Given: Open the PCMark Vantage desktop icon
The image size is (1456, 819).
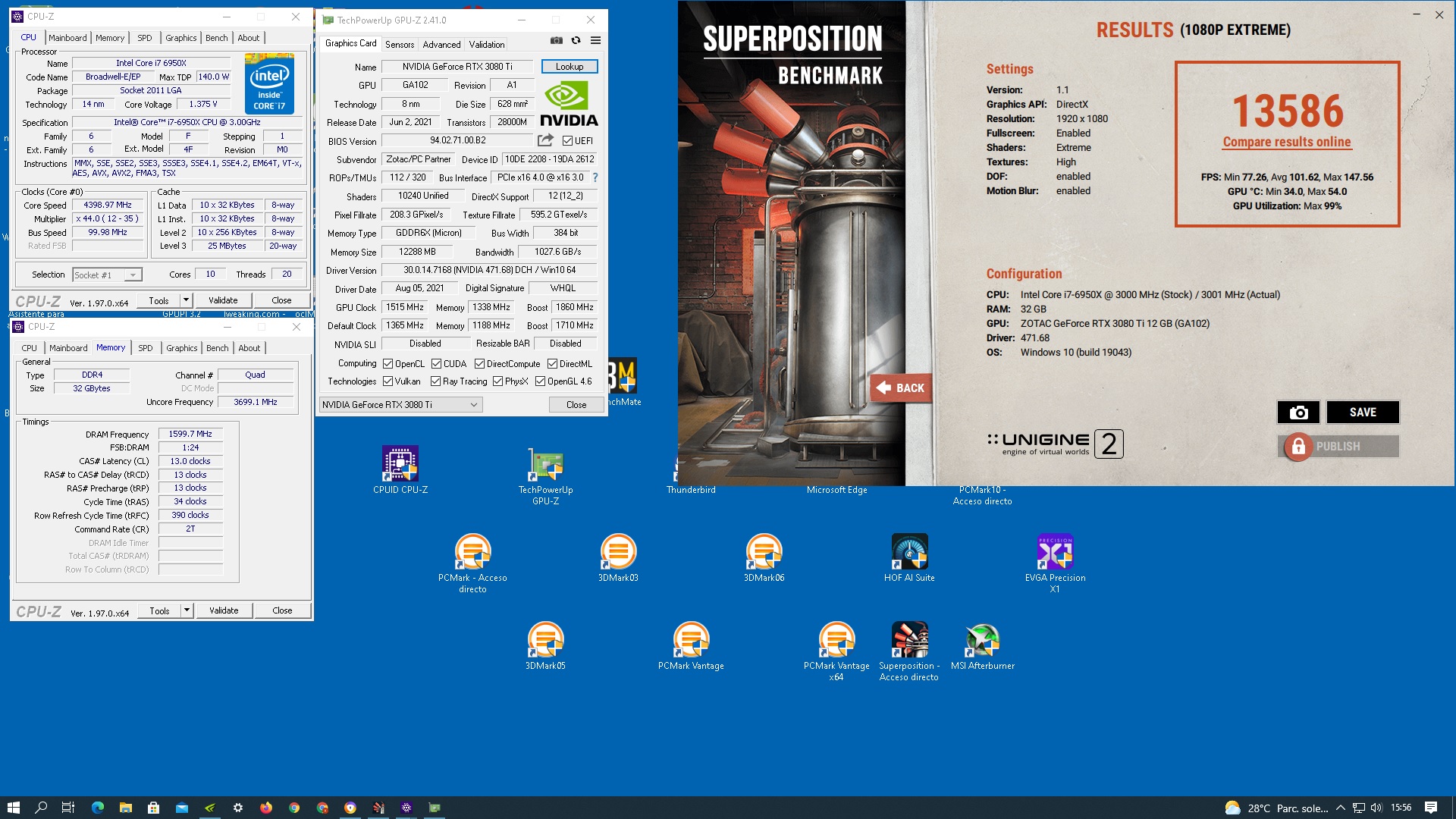Looking at the screenshot, I should click(691, 646).
